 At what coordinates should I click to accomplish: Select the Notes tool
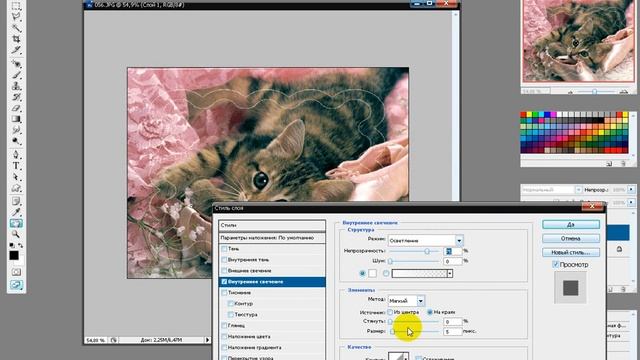[x=16, y=202]
